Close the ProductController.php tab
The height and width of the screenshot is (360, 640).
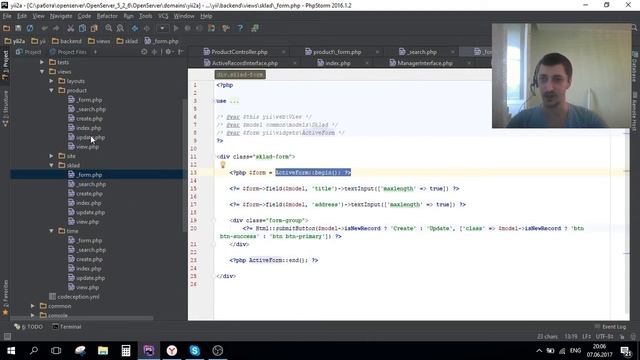click(x=284, y=52)
